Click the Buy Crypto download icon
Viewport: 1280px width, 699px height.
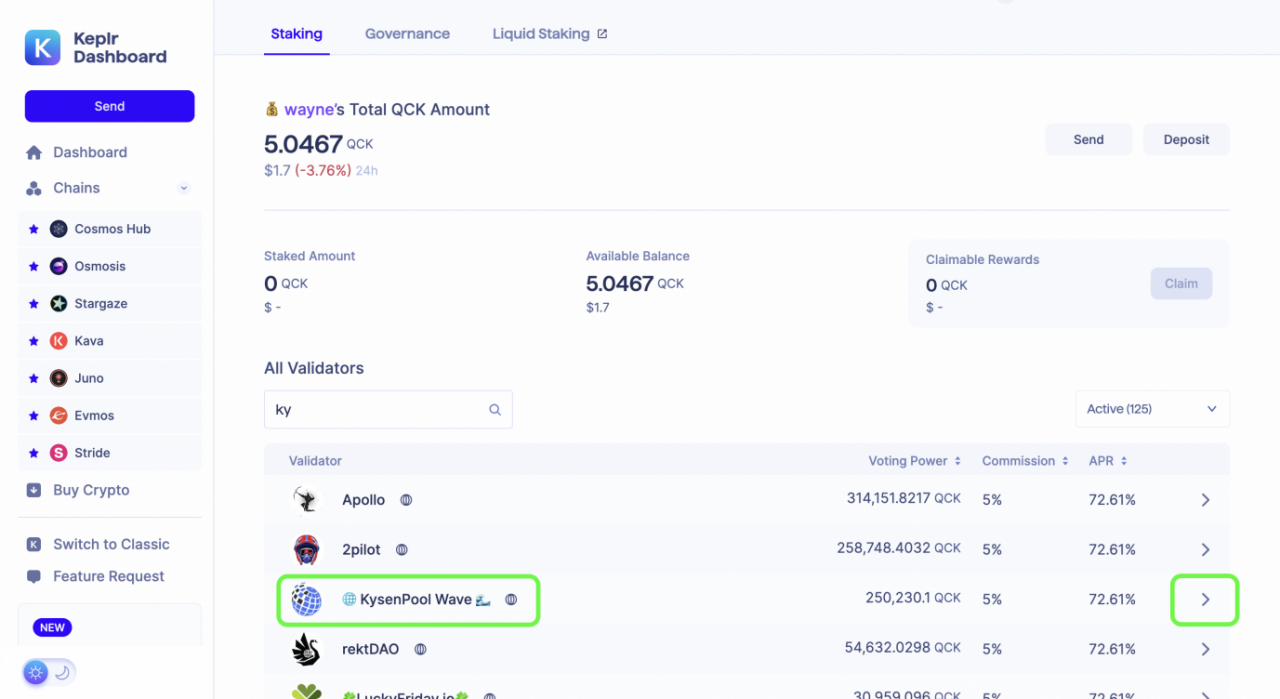[x=34, y=490]
